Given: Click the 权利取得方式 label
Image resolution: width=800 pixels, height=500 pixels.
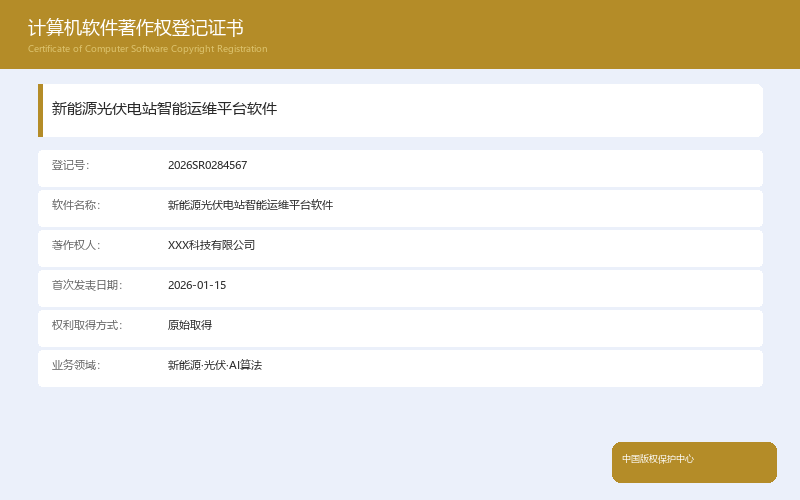Looking at the screenshot, I should 87,325.
